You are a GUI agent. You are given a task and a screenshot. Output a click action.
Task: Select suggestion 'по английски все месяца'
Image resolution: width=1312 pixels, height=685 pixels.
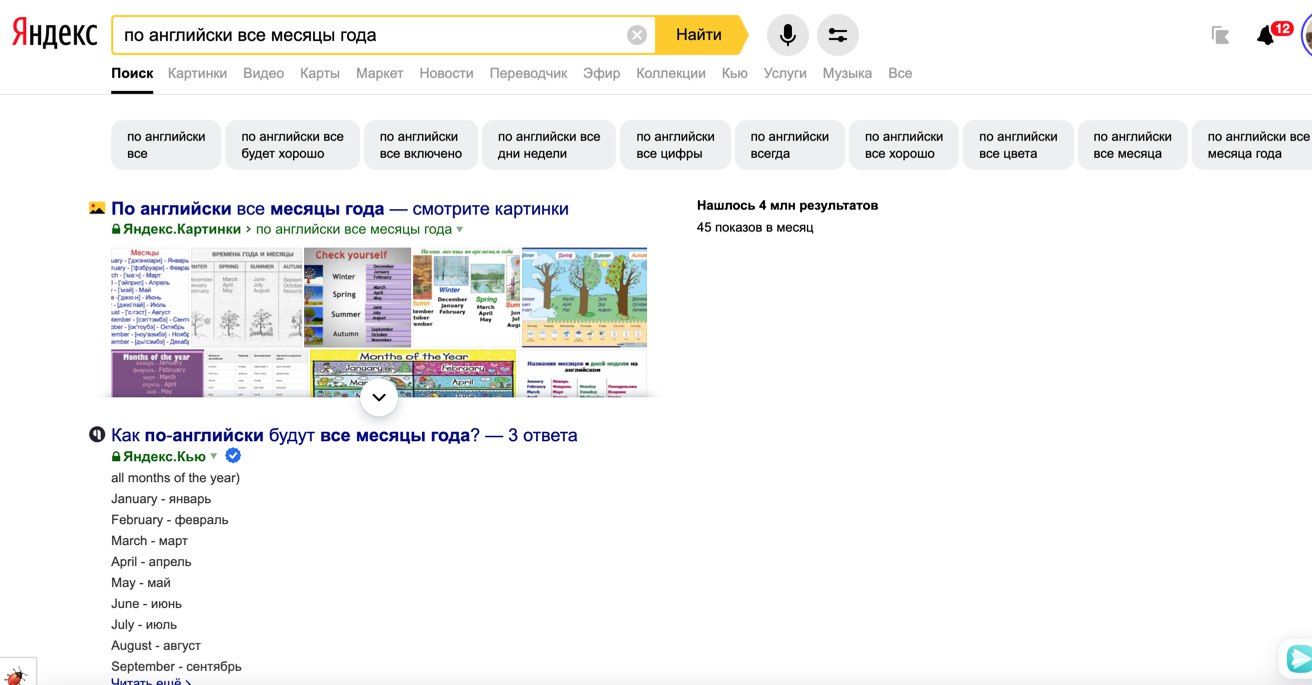coord(1133,145)
